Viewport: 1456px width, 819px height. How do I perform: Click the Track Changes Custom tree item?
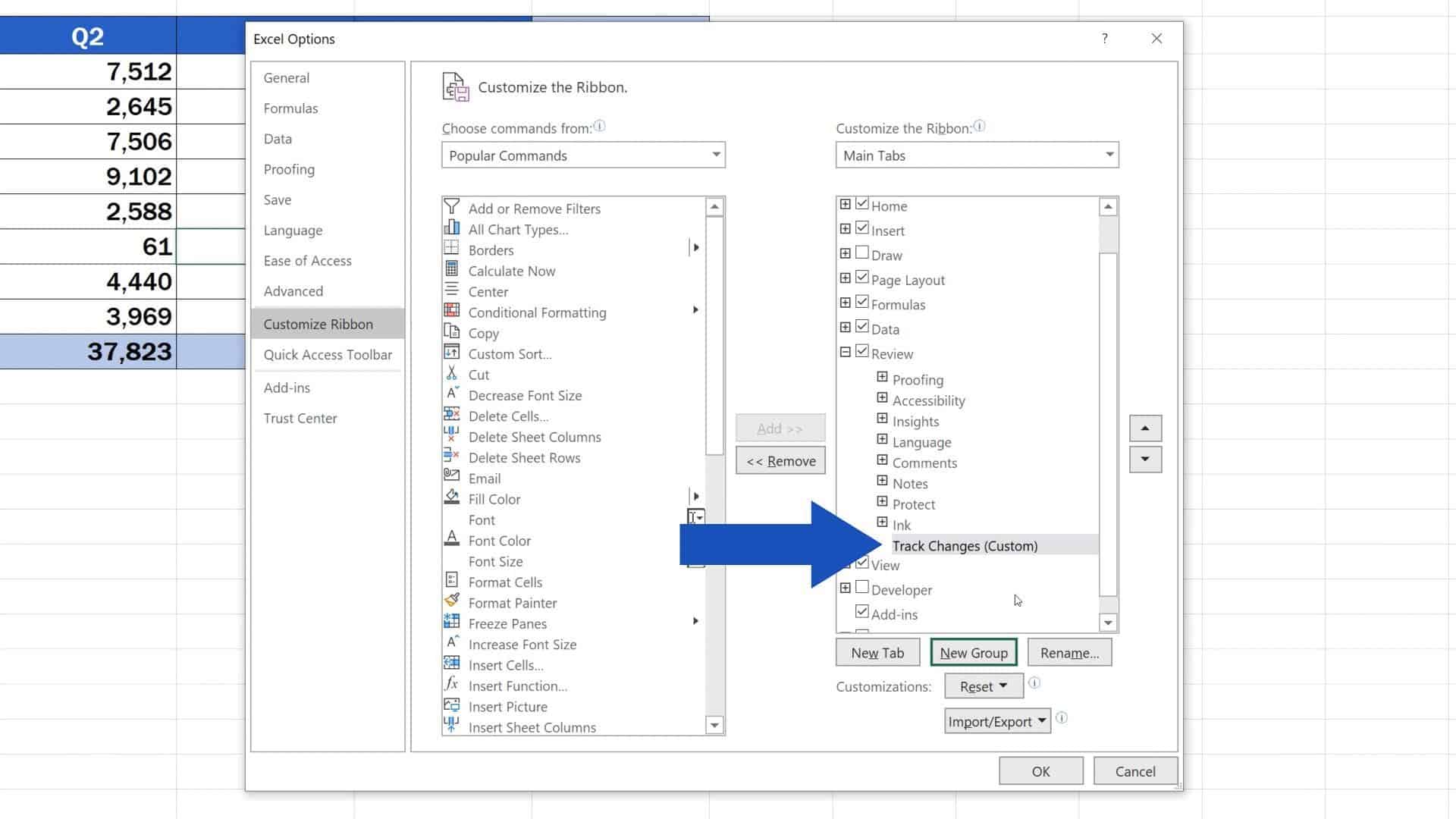point(963,545)
